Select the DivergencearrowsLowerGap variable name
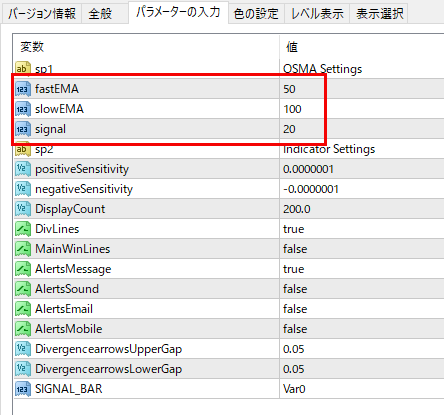 click(109, 369)
